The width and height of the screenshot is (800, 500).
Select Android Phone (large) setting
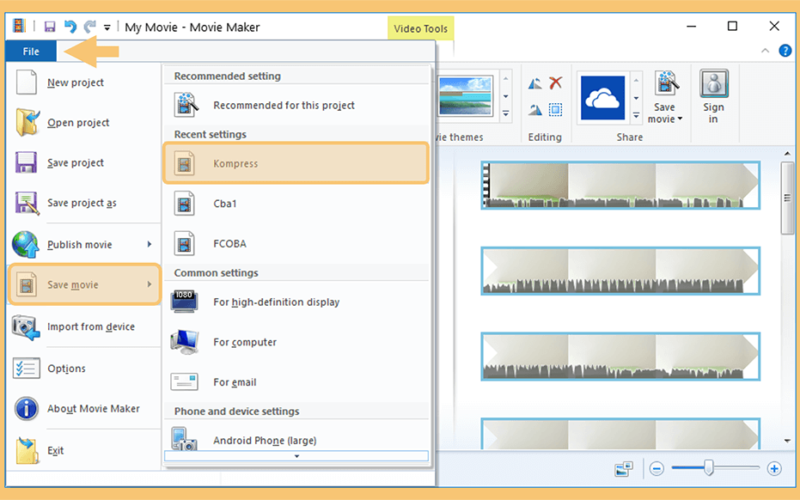(x=296, y=439)
